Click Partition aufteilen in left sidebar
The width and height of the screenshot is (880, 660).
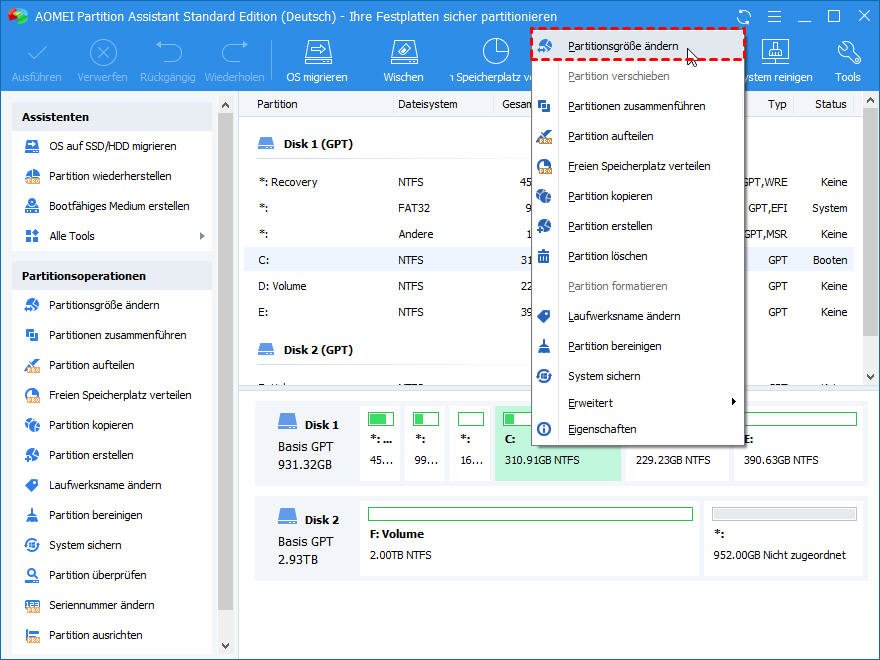(91, 365)
